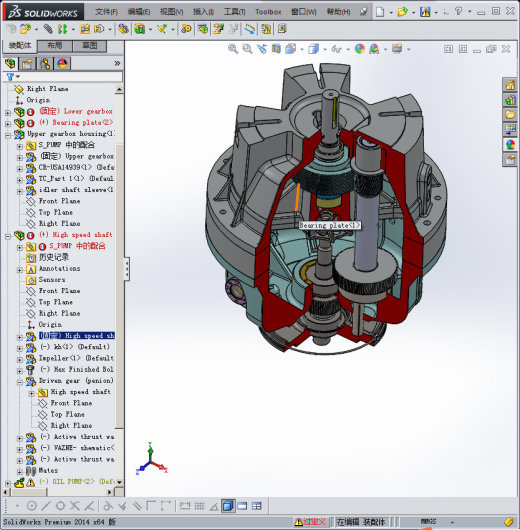Click the Zoom to Fit magnifier icon

233,49
